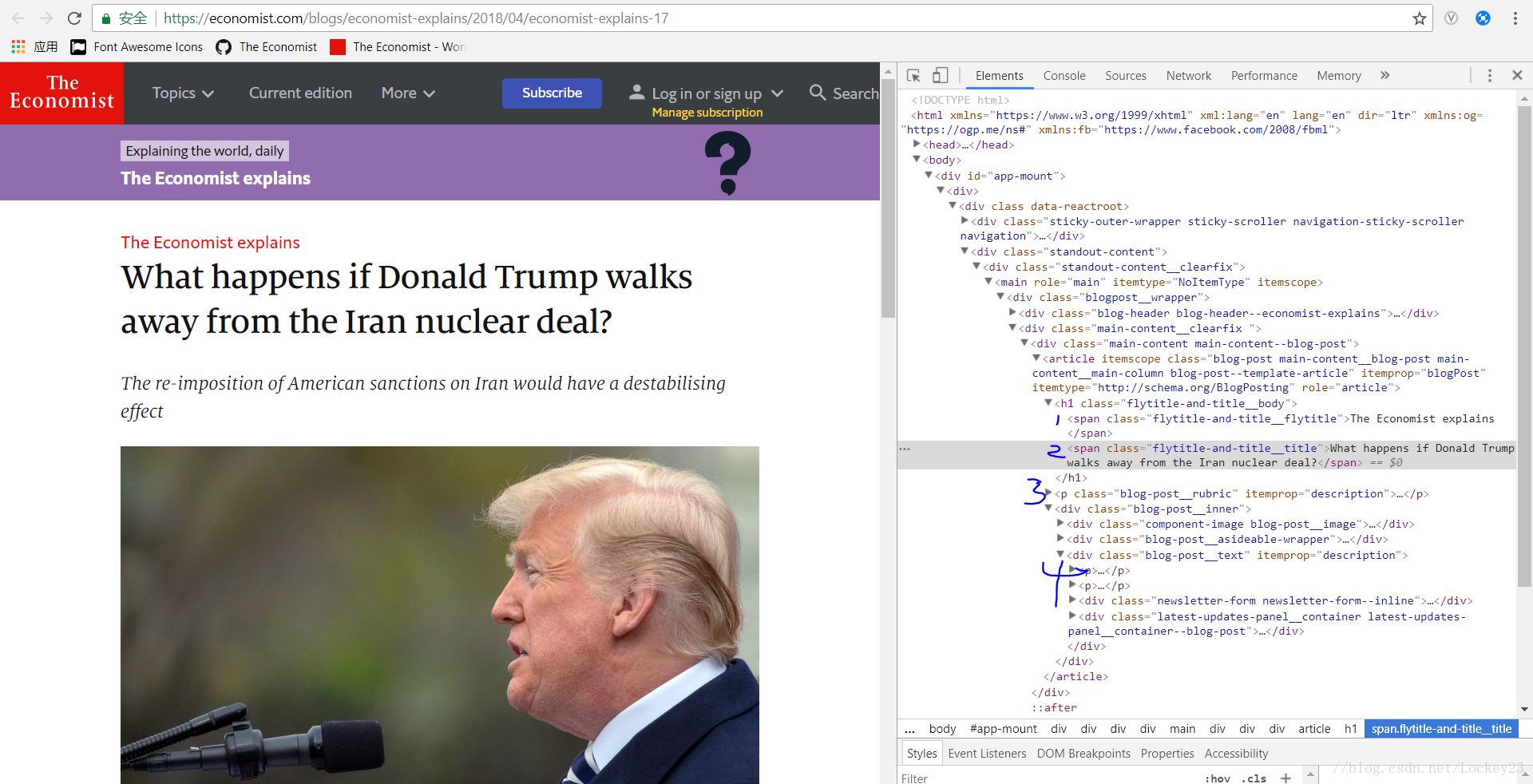Reload the page with refresh icon
The image size is (1533, 784).
pos(74,18)
